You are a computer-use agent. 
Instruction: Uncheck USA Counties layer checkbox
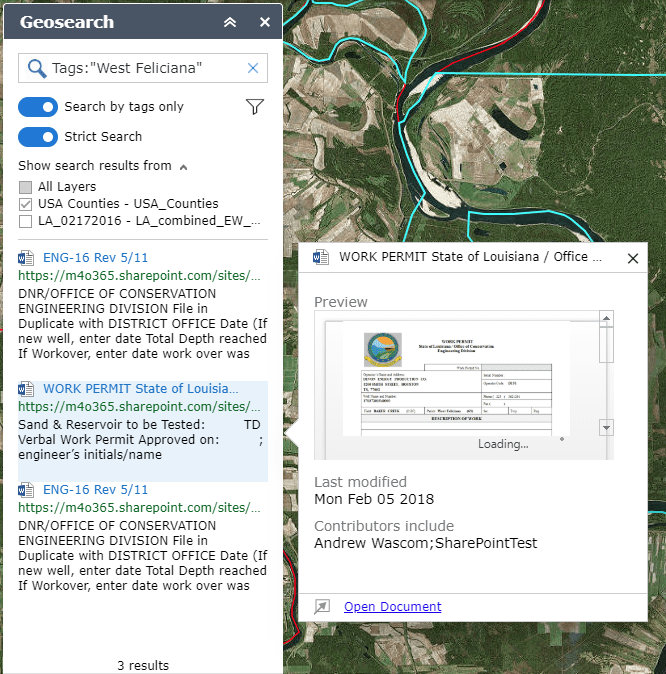coord(25,204)
